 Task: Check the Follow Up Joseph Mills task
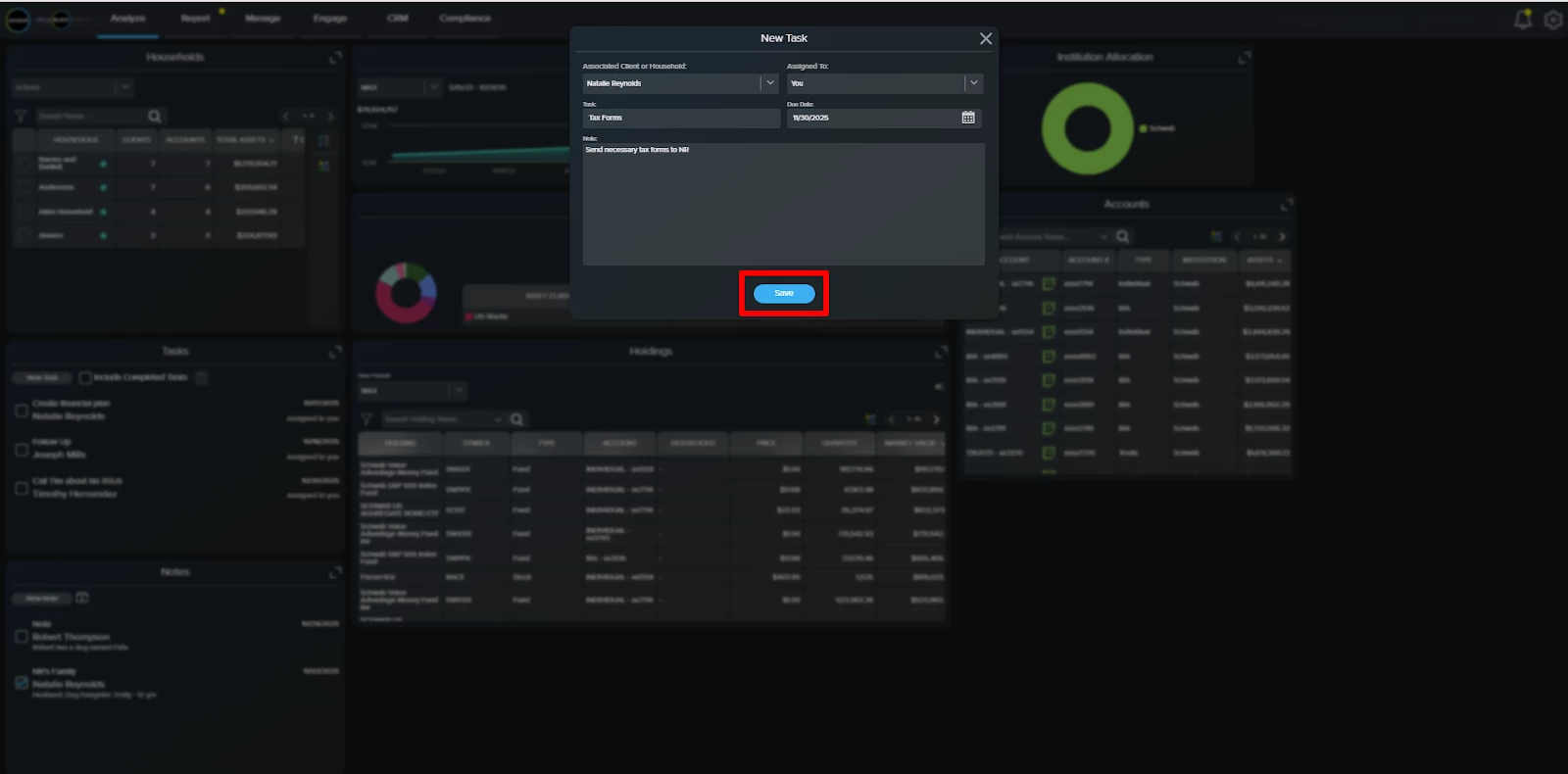coord(22,450)
